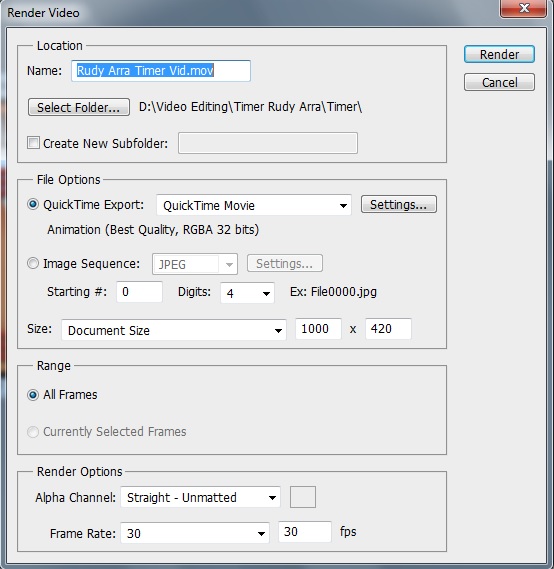554x569 pixels.
Task: Open QuickTime Export Settings
Action: [398, 204]
